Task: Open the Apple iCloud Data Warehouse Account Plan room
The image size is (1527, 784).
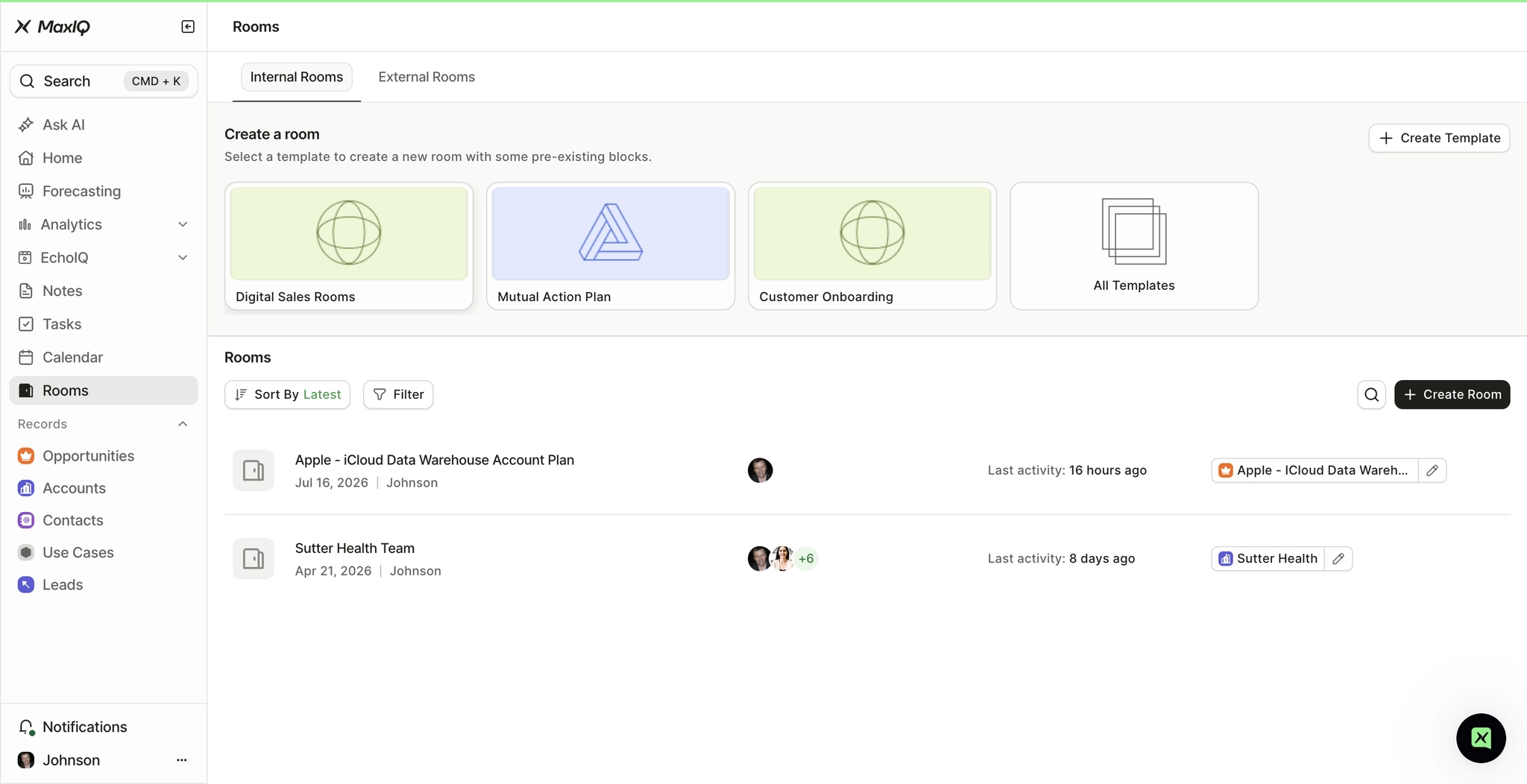Action: [435, 460]
